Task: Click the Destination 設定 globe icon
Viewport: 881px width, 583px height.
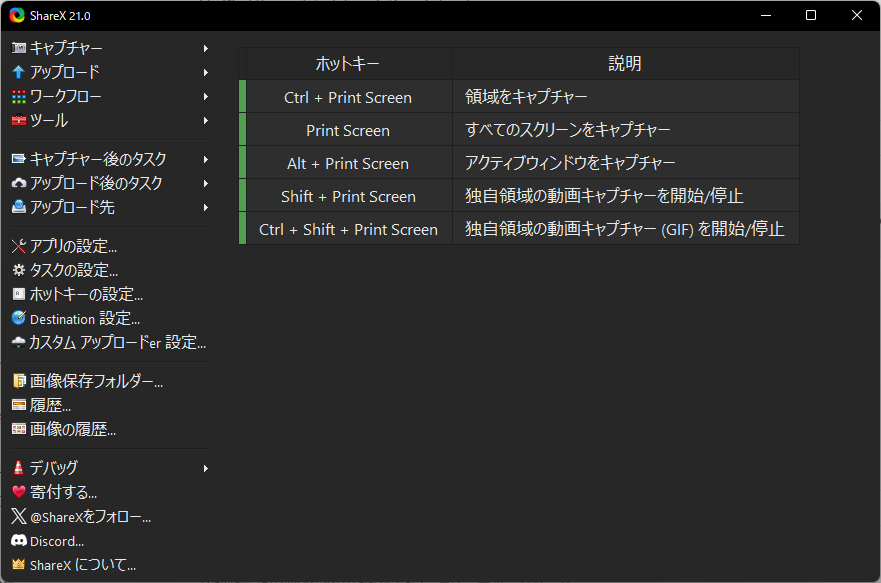Action: [19, 318]
